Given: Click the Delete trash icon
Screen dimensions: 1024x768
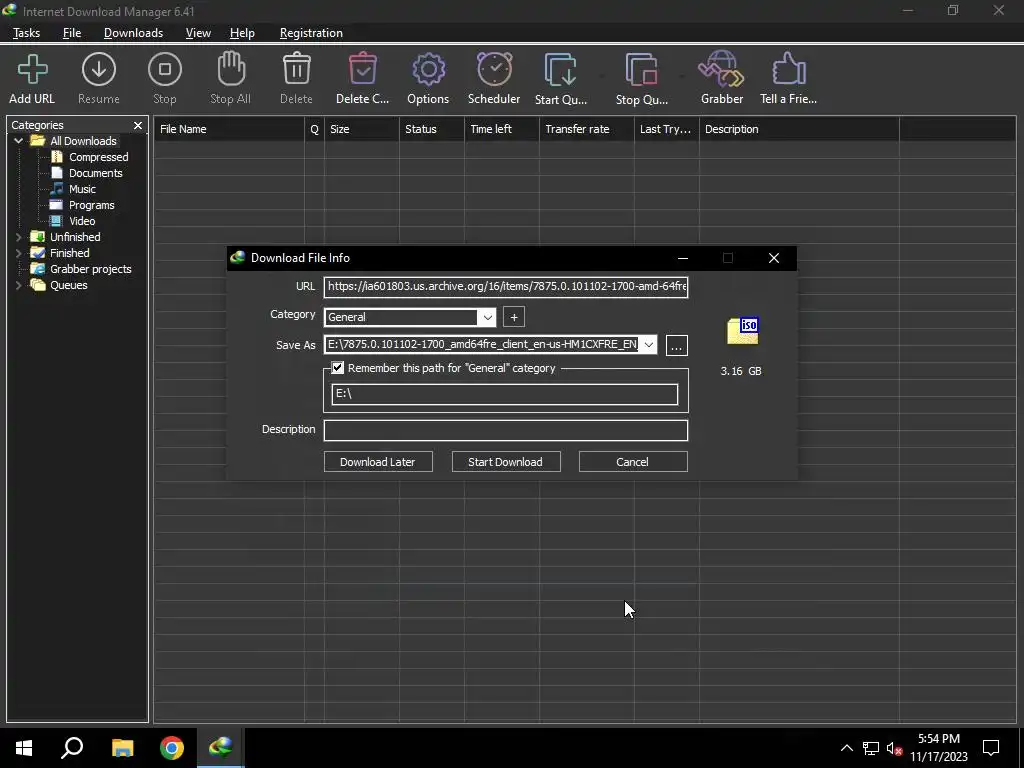Looking at the screenshot, I should (x=296, y=69).
